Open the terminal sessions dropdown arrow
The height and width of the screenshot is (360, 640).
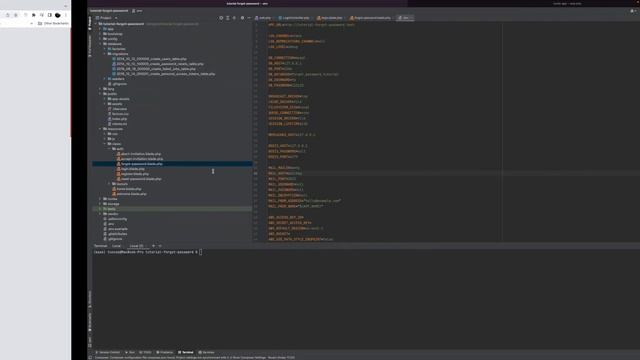160,246
